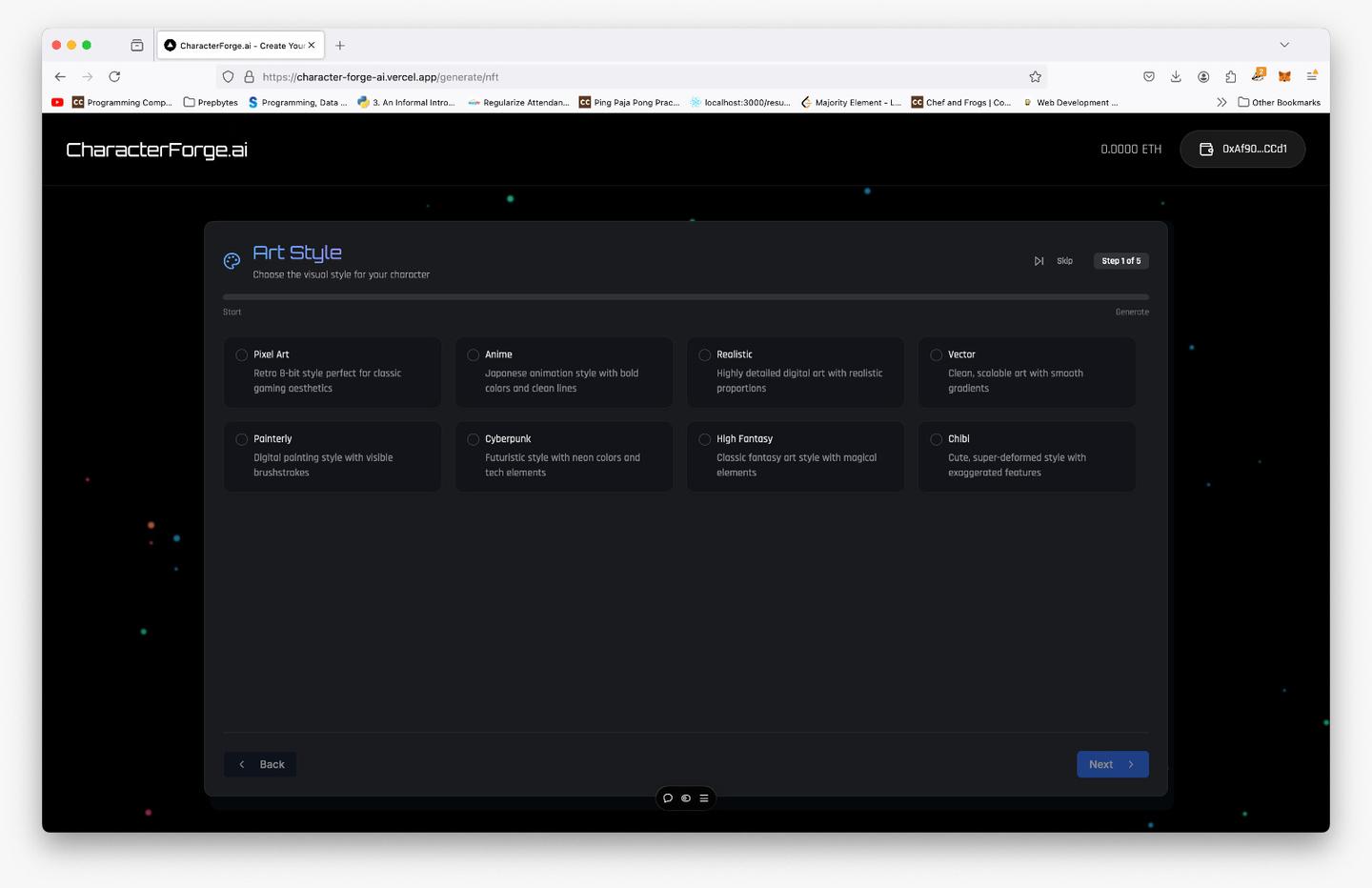The height and width of the screenshot is (888, 1372).
Task: Click the CharacterForge.ai logo
Action: [157, 150]
